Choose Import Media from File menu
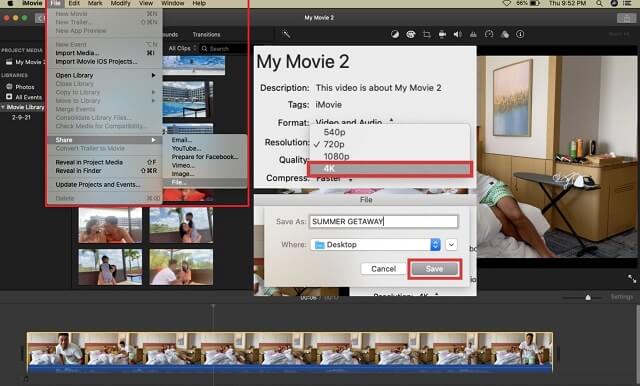 point(105,53)
